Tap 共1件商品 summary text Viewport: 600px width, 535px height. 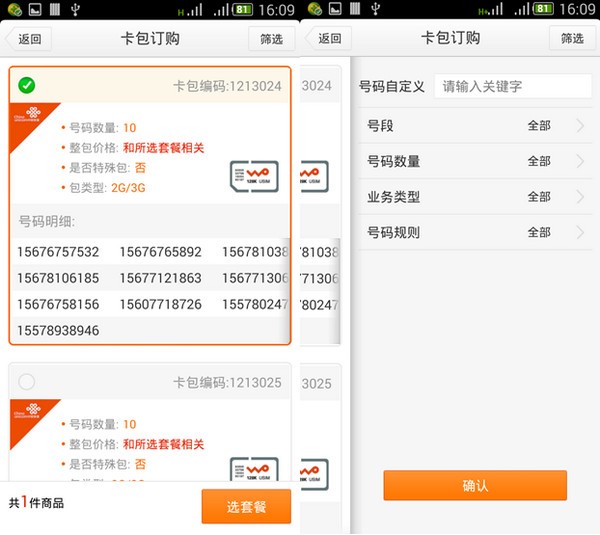coord(36,502)
